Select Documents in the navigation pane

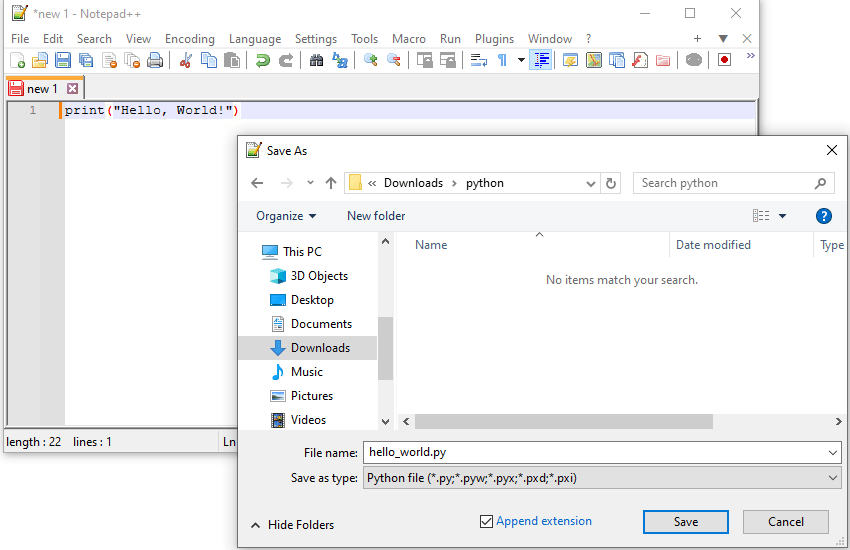click(321, 323)
